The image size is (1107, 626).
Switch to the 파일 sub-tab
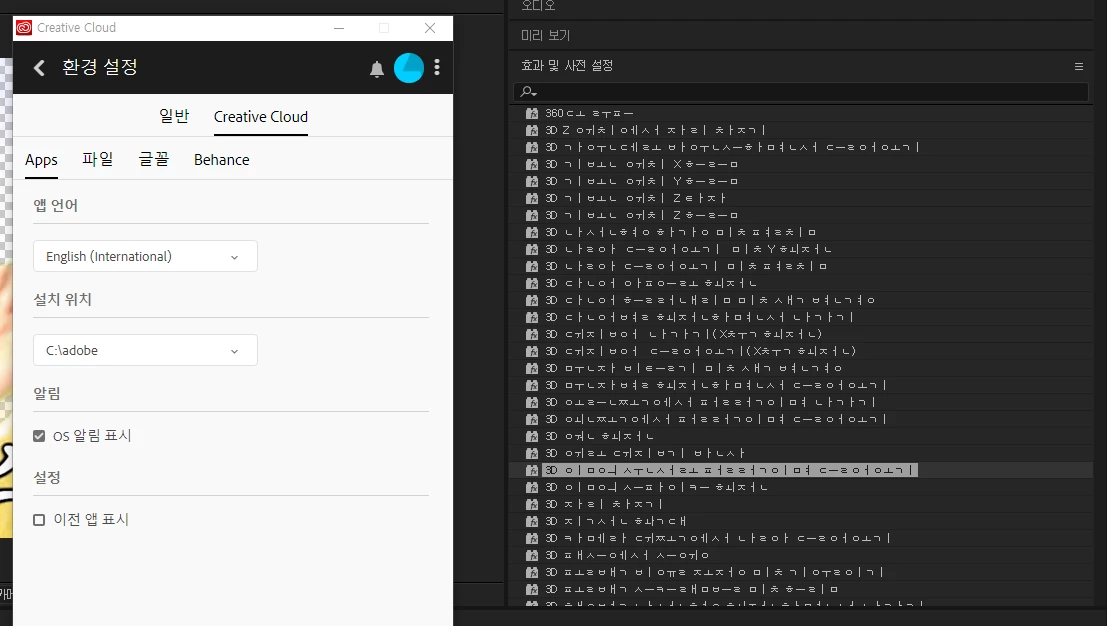(97, 159)
